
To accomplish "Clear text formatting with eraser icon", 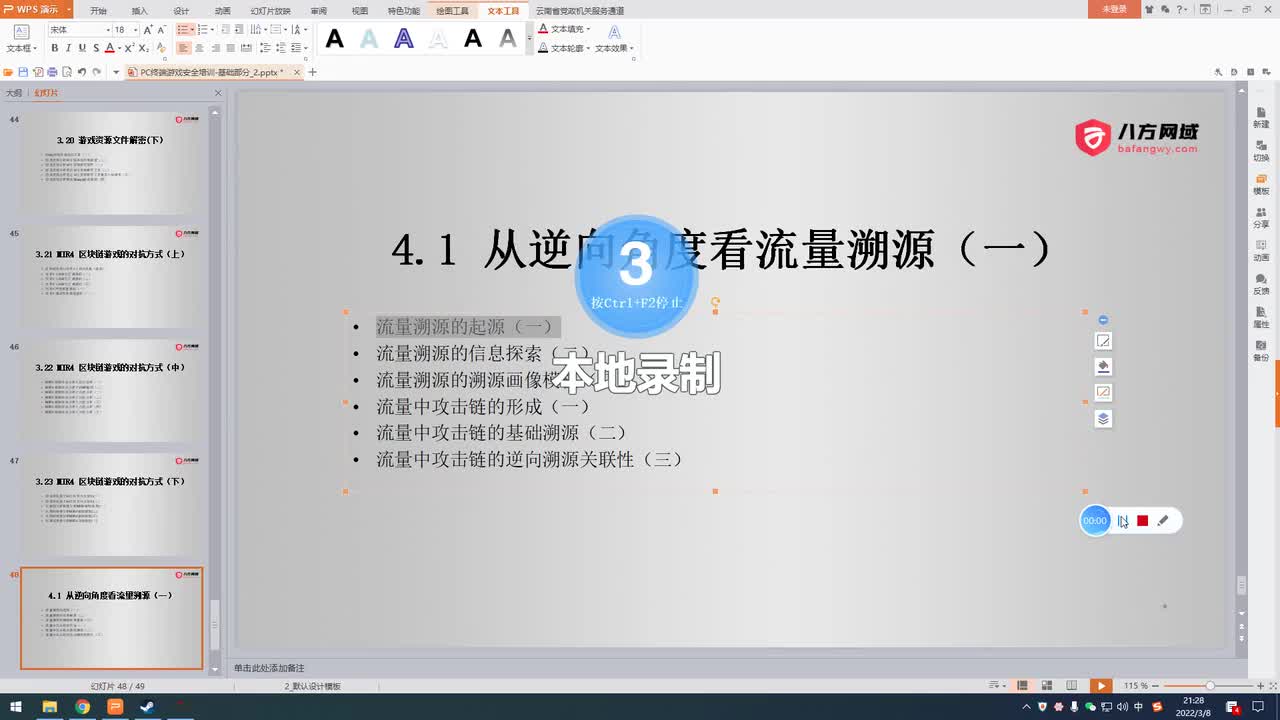I will 163,48.
